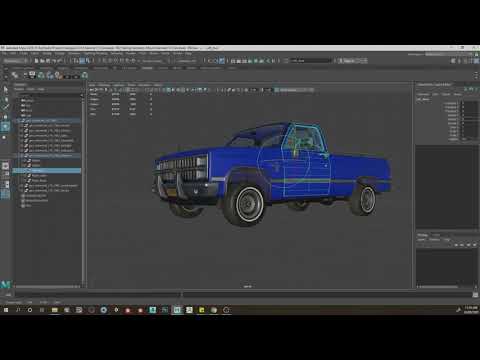Collapse the second highlighted subgroup in Outliner

tap(22, 156)
